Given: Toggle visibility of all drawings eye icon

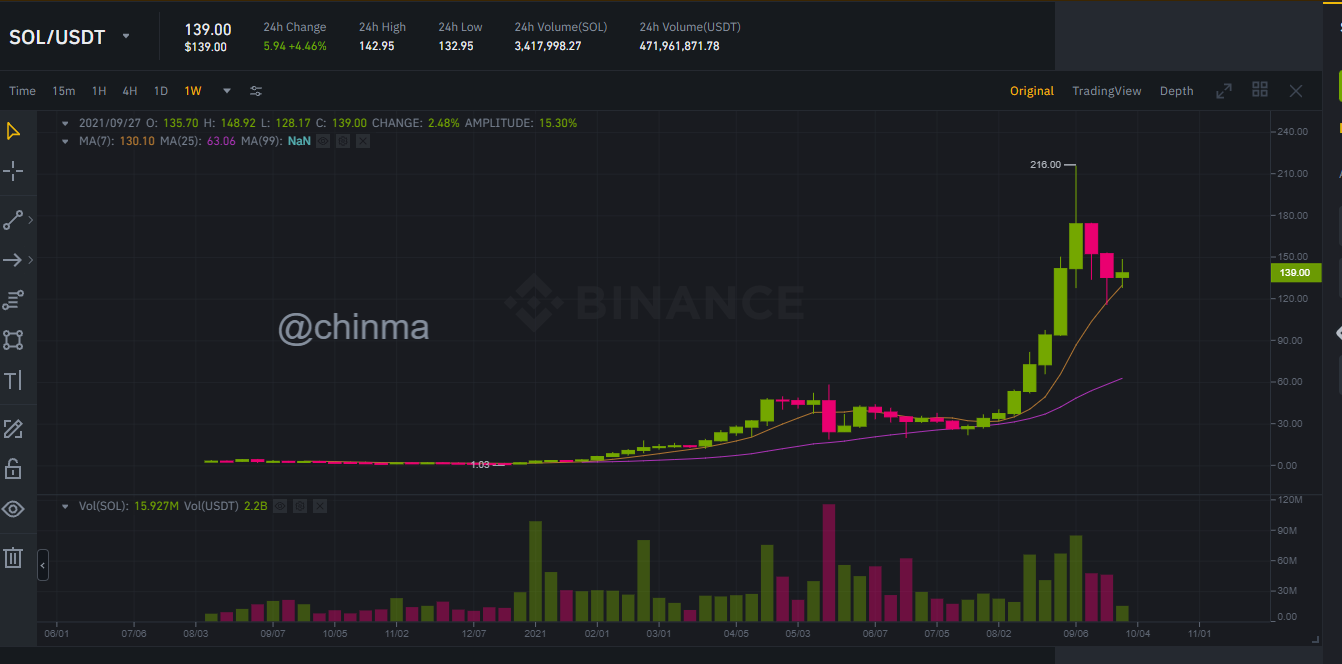Looking at the screenshot, I should pyautogui.click(x=13, y=509).
